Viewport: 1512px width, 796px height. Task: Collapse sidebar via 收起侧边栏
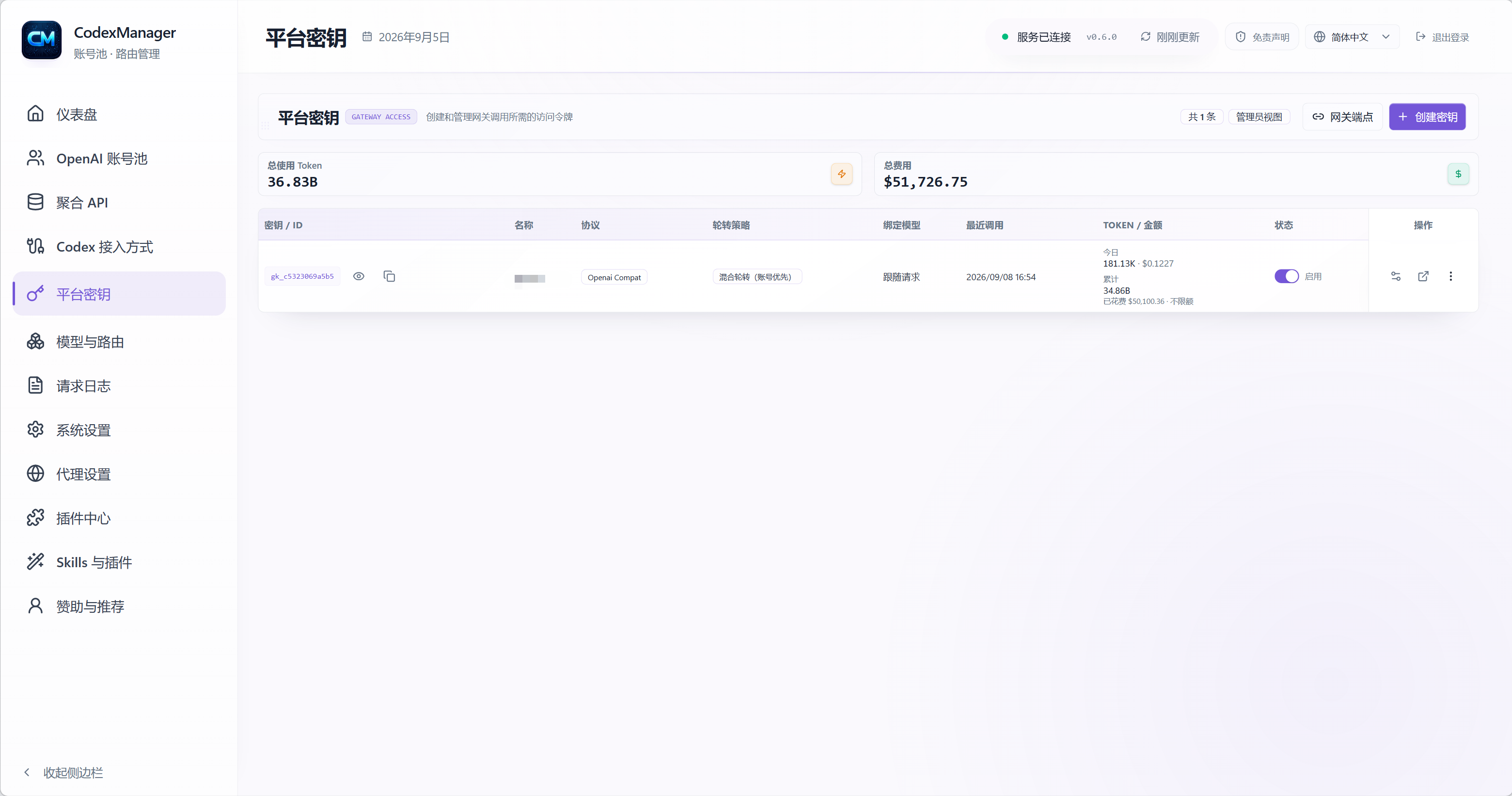tap(63, 773)
